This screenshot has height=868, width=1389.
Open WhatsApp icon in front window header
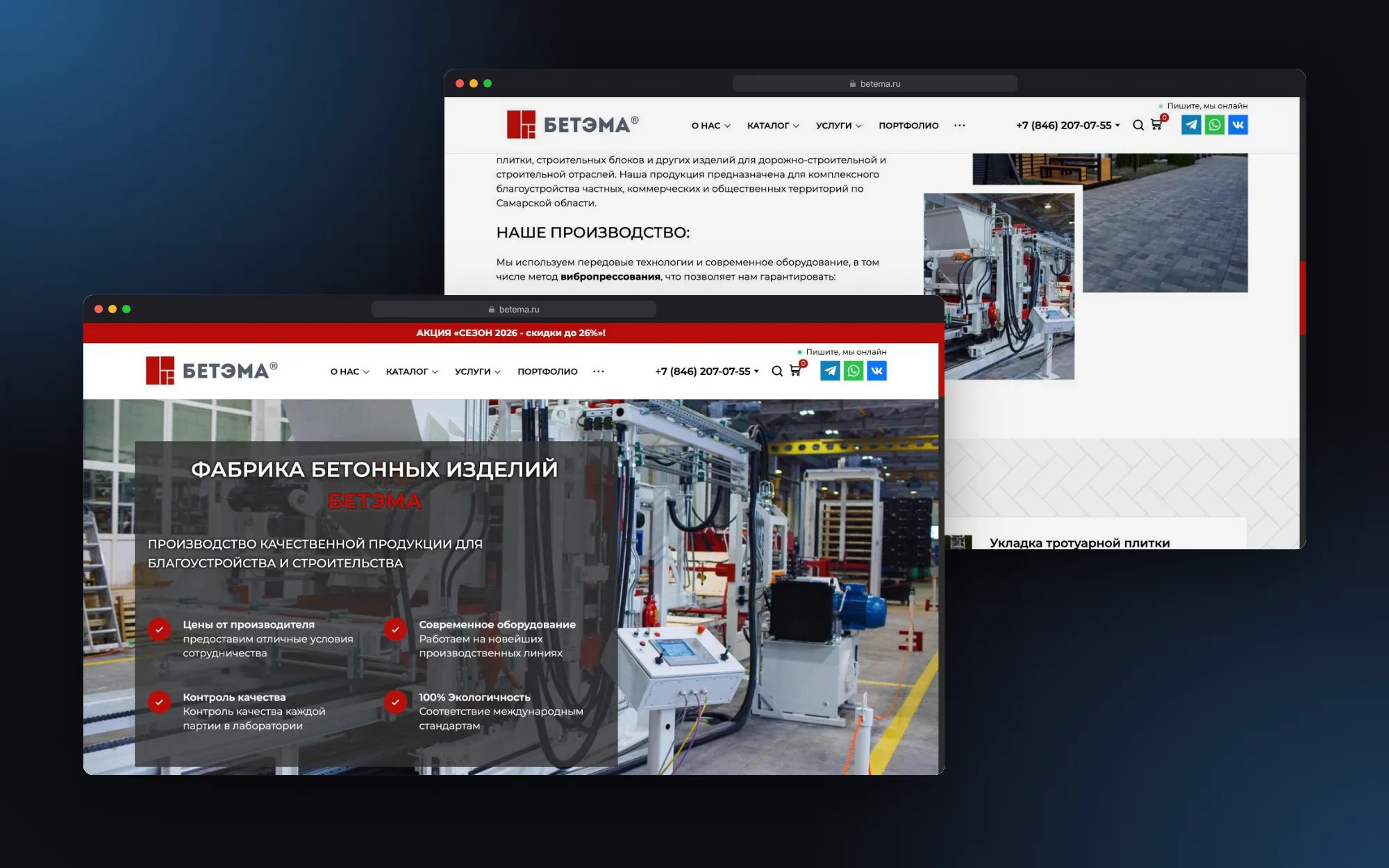(854, 371)
